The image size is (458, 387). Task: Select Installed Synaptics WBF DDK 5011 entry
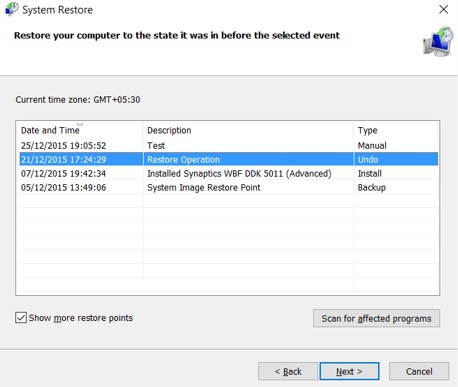point(229,173)
